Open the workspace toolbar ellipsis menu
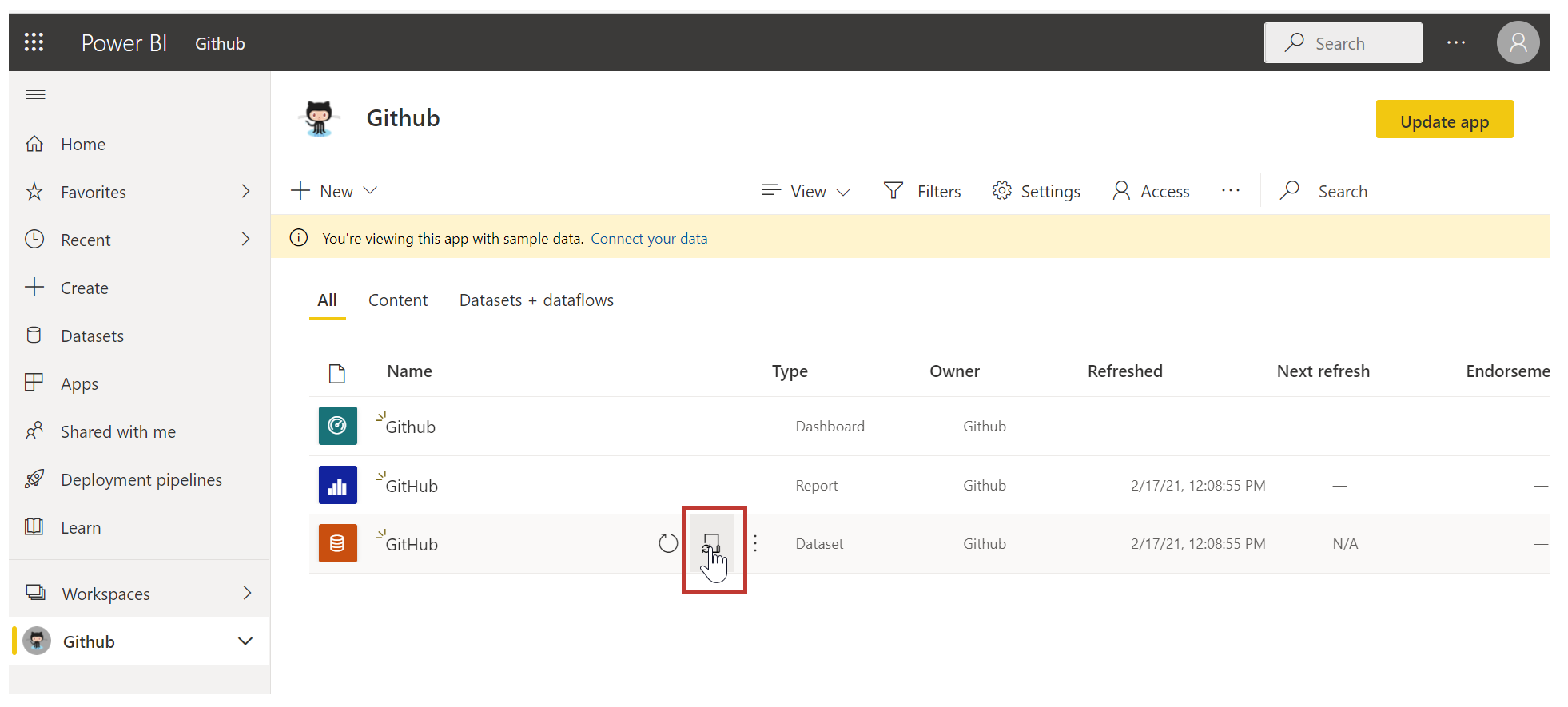Viewport: 1568px width, 707px height. 1231,191
